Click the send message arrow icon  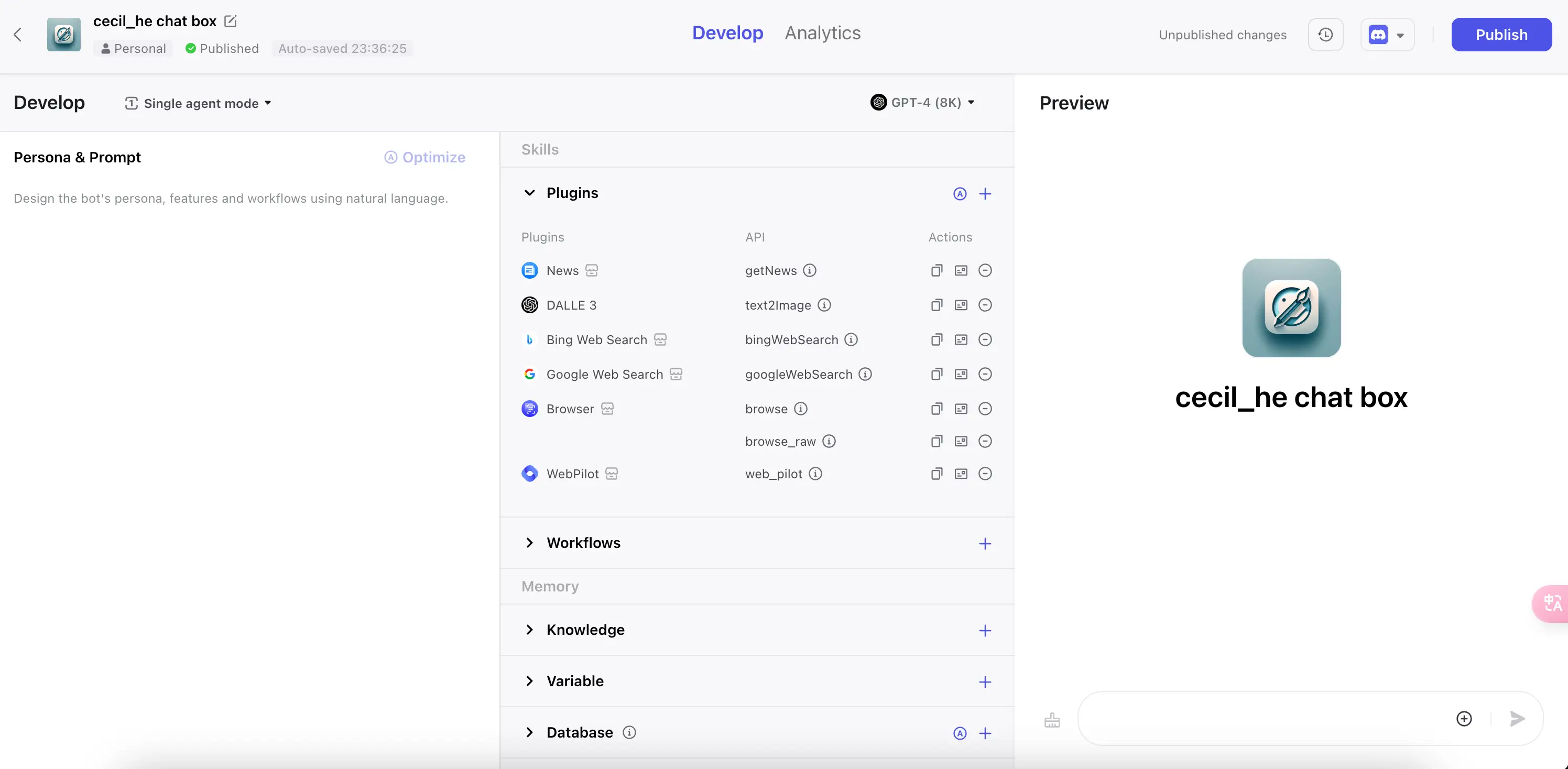click(1517, 719)
